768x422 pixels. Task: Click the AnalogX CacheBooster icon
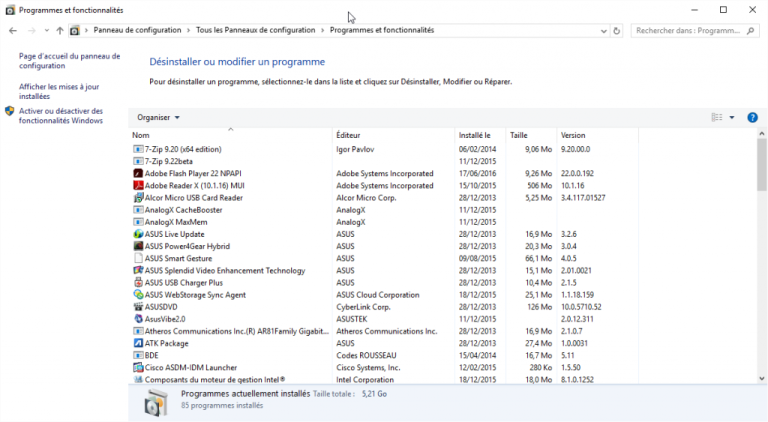point(138,210)
